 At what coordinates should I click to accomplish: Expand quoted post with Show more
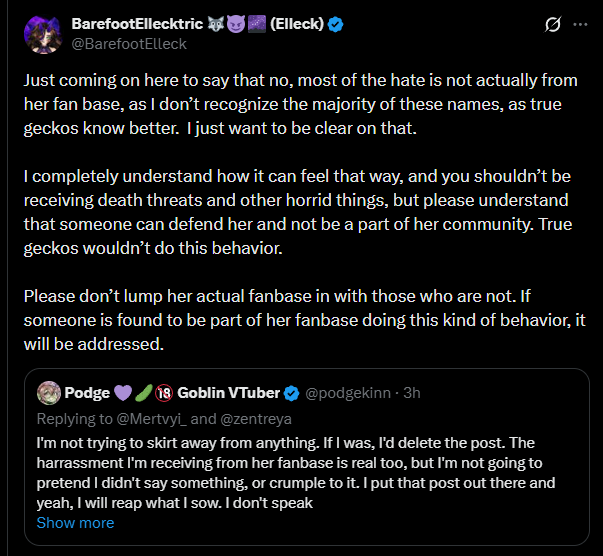(x=75, y=522)
